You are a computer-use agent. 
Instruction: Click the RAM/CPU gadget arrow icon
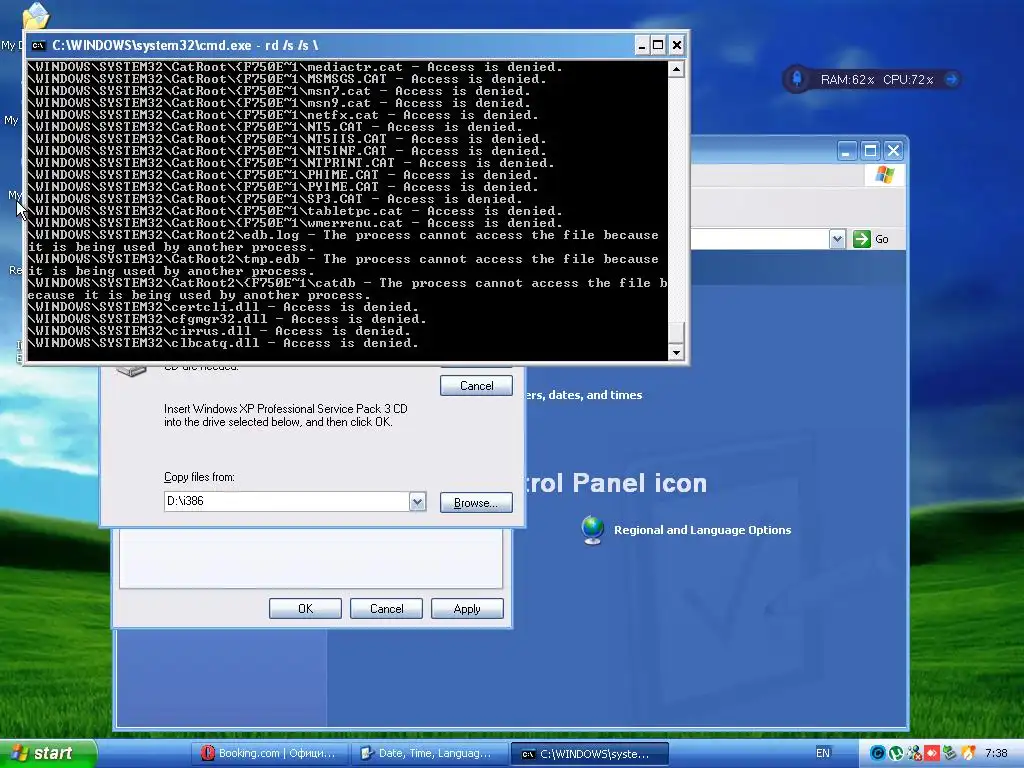click(x=952, y=80)
